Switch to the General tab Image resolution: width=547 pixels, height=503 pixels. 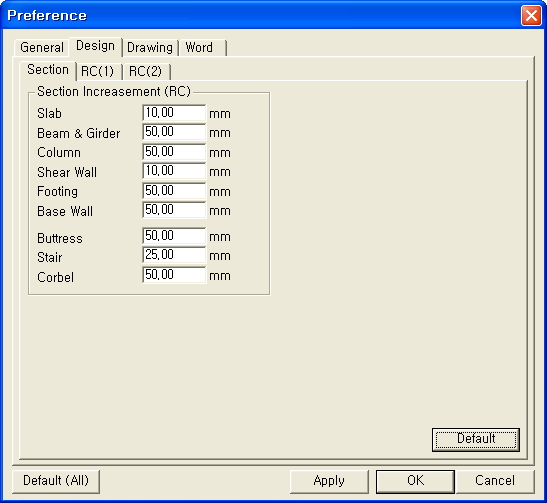point(42,47)
